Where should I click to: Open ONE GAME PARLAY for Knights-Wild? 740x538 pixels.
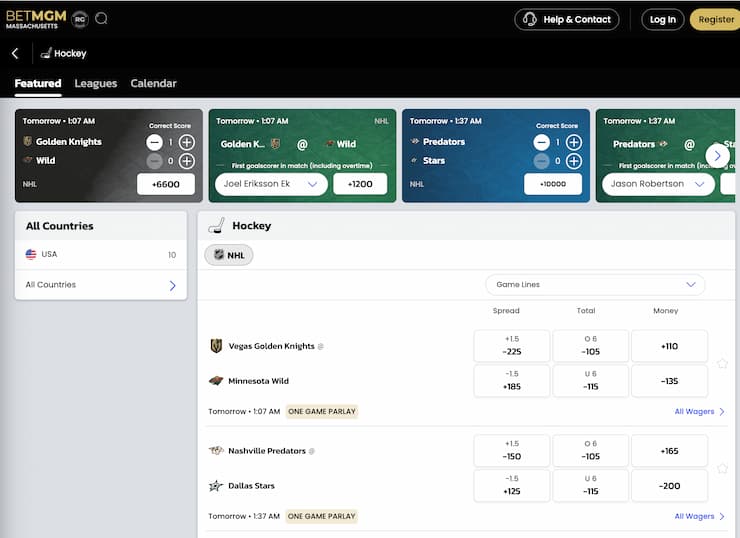322,412
